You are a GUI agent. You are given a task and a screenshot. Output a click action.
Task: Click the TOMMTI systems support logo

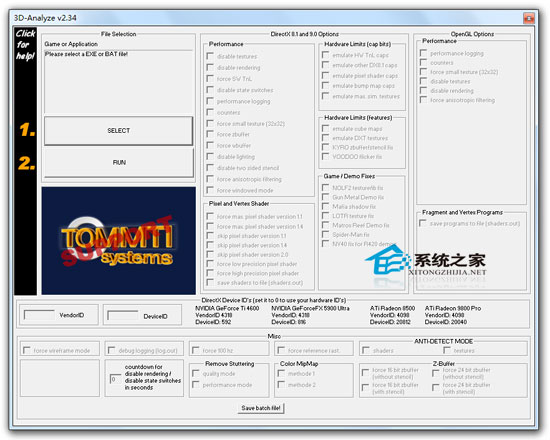[119, 241]
